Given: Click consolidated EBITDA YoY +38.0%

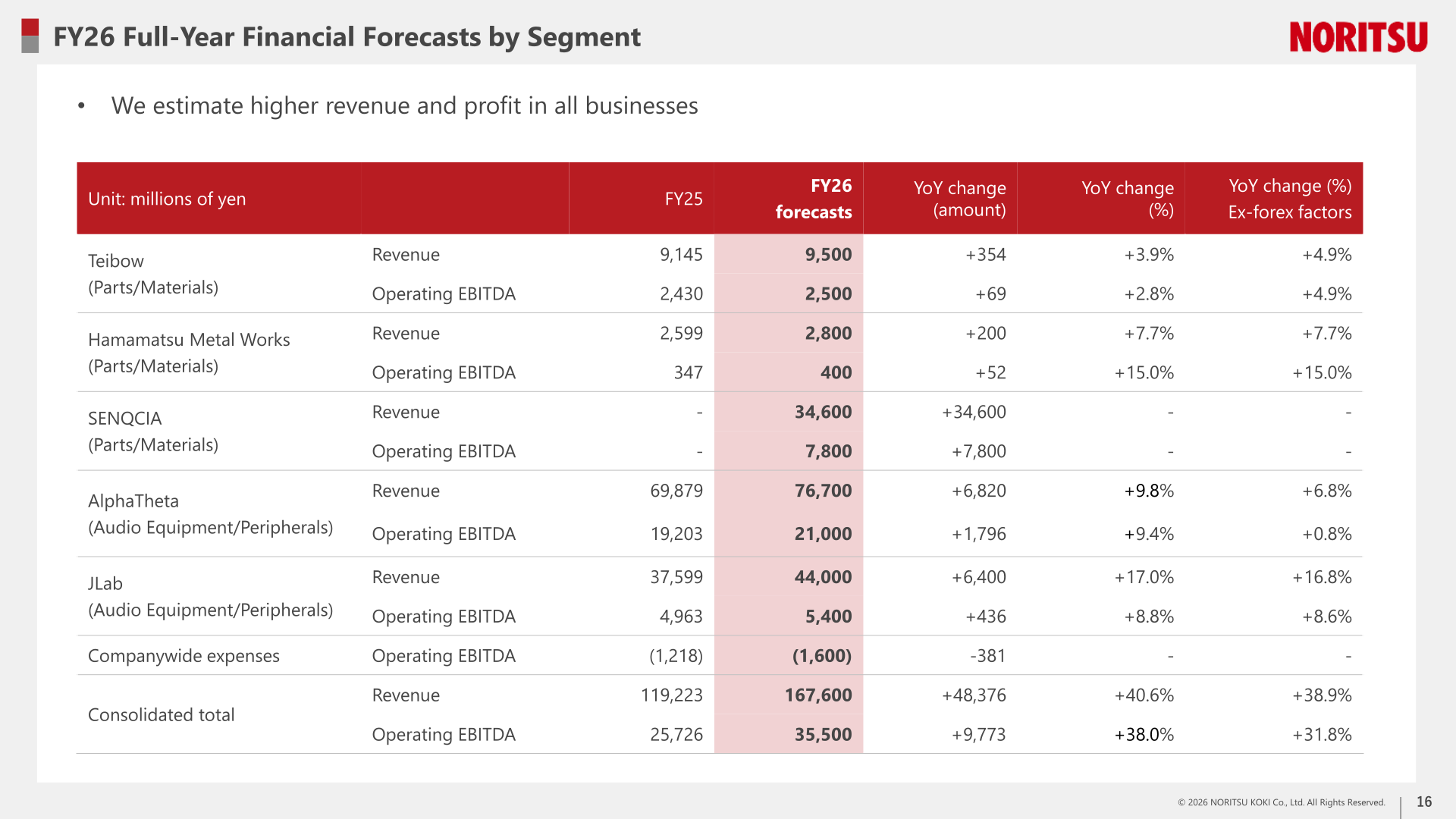Looking at the screenshot, I should [1144, 736].
